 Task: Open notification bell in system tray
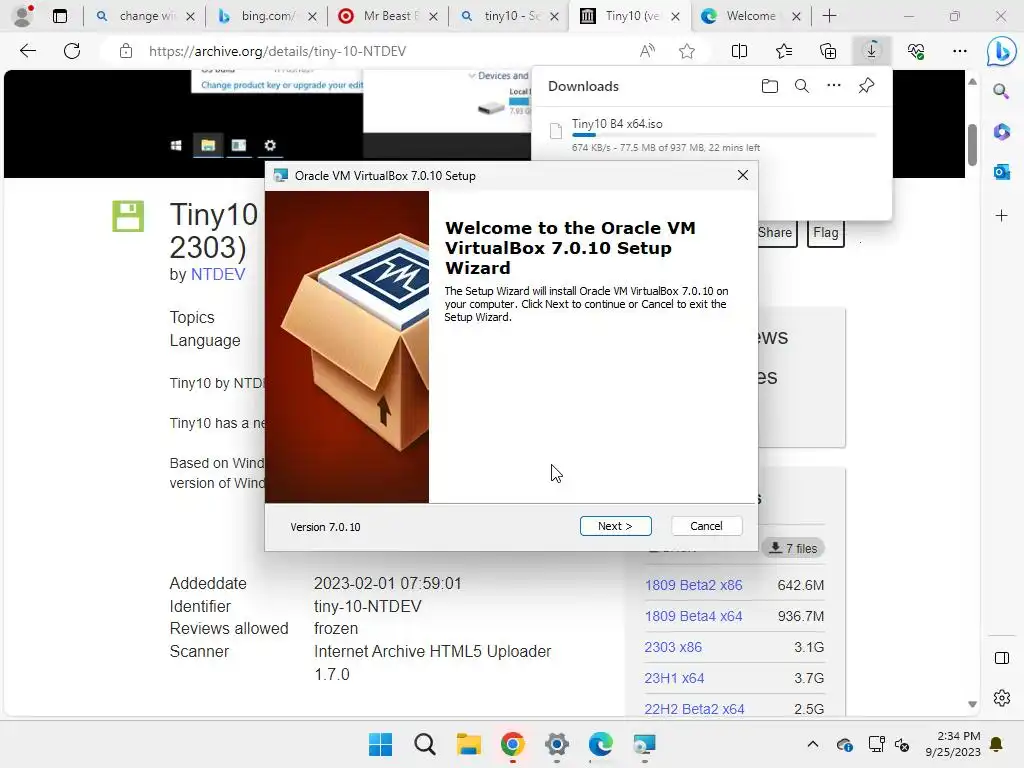(x=997, y=744)
